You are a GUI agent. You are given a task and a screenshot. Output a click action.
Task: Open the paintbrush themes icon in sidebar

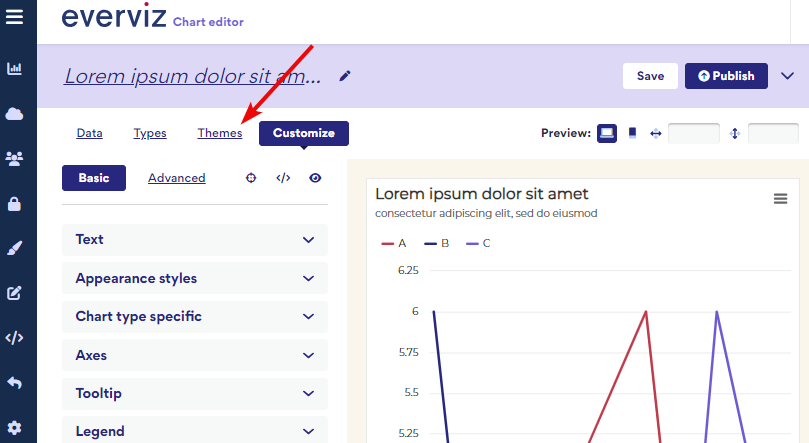pyautogui.click(x=14, y=248)
